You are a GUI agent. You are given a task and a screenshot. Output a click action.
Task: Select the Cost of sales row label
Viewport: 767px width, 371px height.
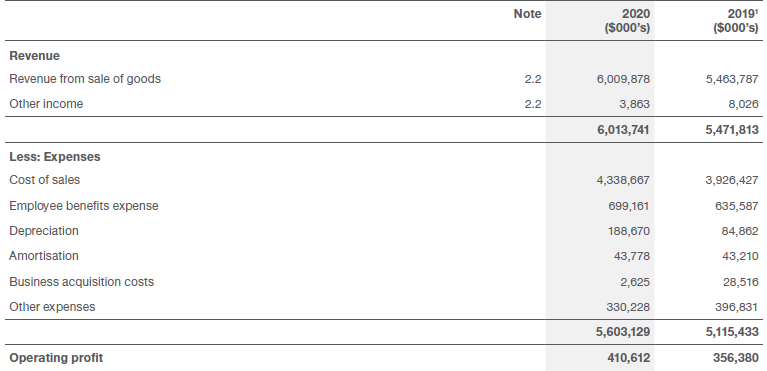coord(45,180)
